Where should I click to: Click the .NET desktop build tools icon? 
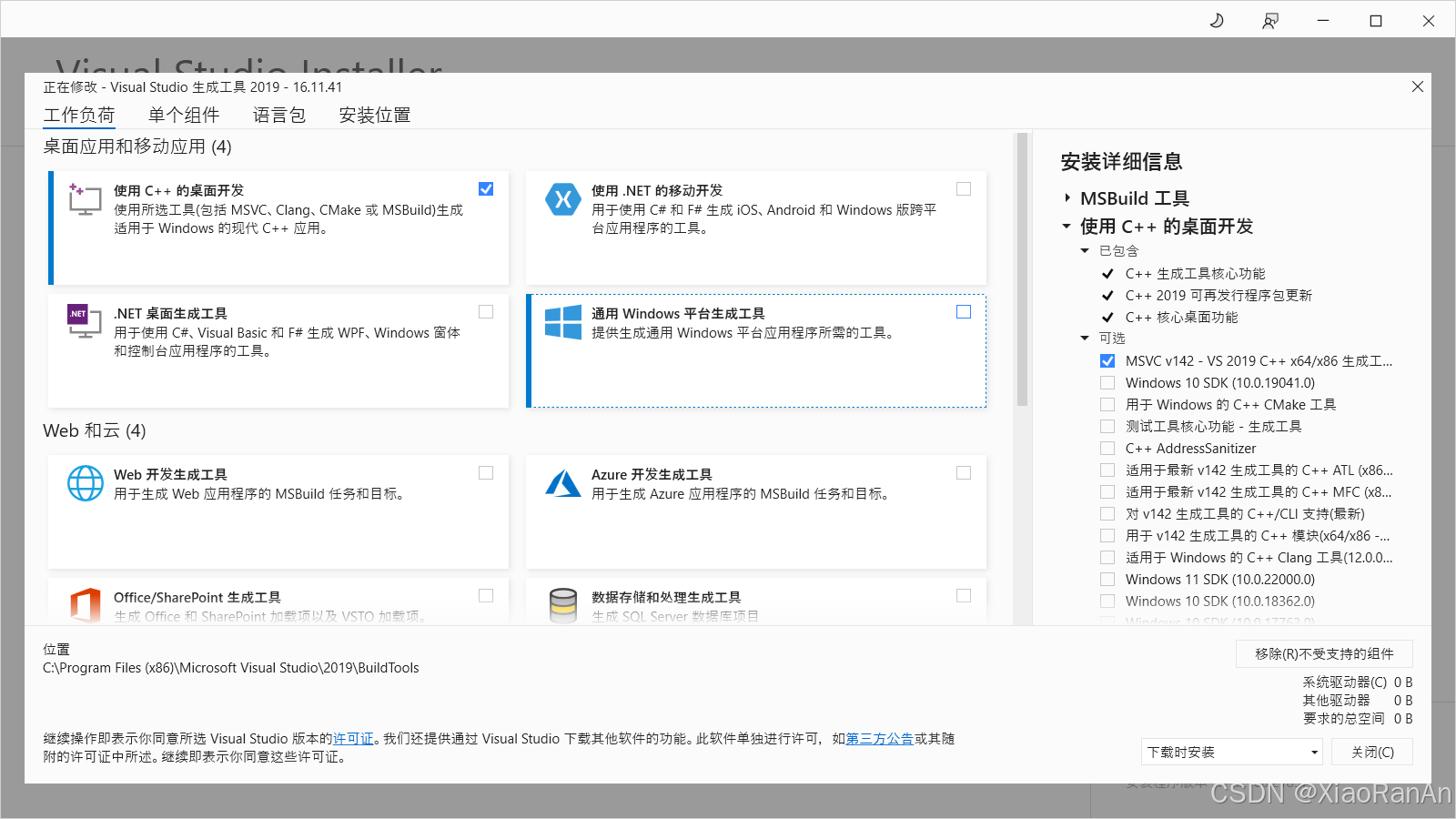(85, 321)
